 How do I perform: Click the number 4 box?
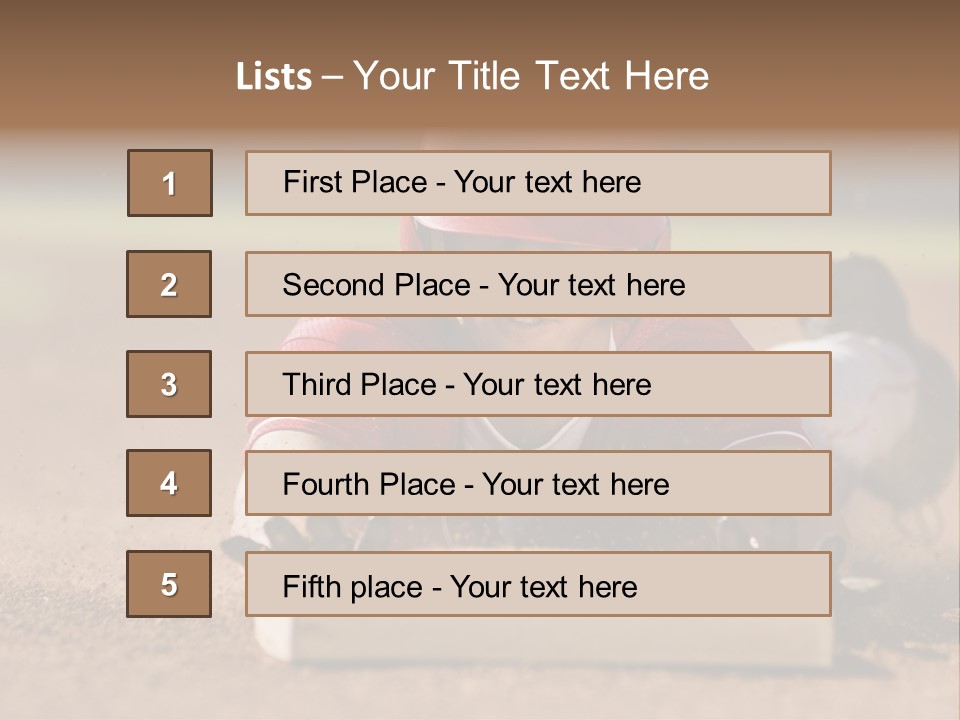169,483
